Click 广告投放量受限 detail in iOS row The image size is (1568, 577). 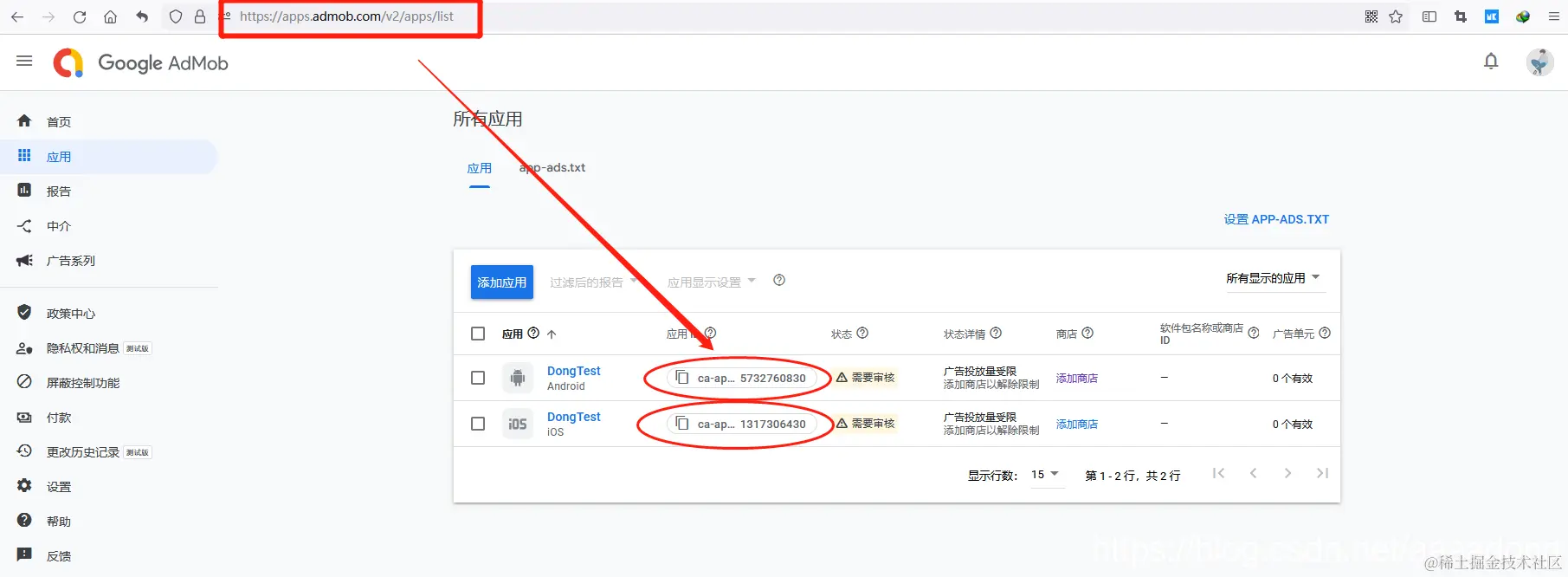click(980, 418)
